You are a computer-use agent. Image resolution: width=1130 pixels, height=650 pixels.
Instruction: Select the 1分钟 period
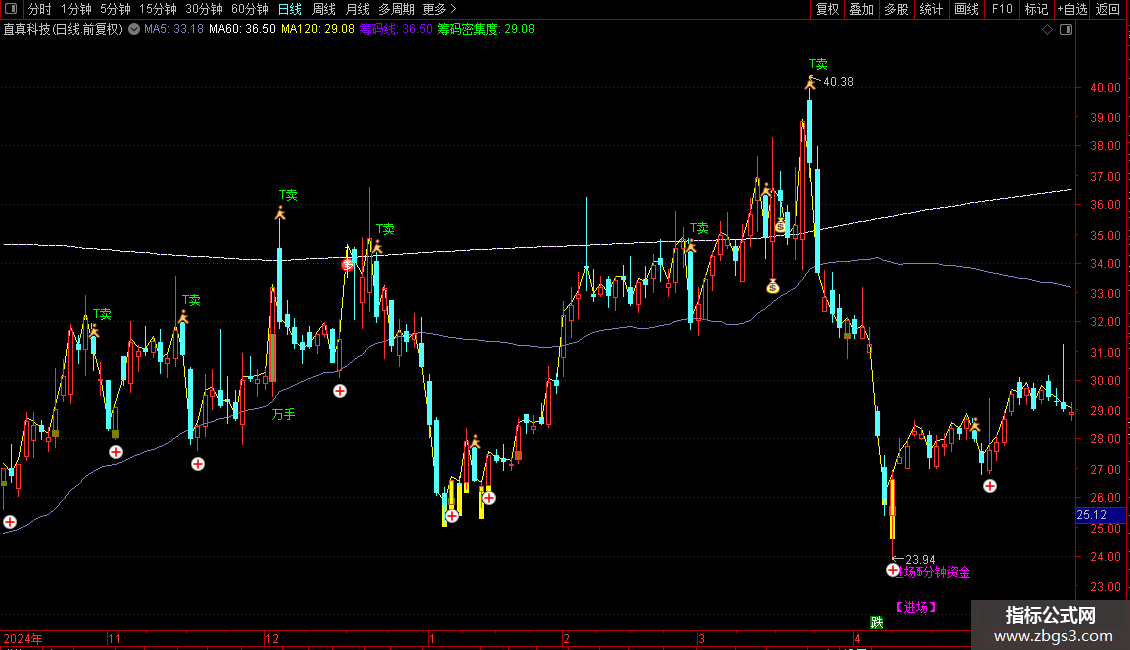click(x=76, y=9)
